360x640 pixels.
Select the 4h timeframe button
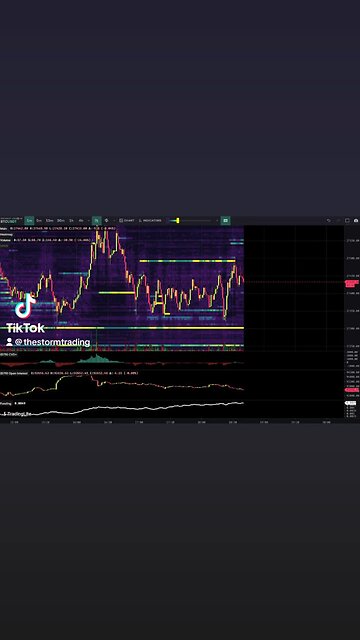pyautogui.click(x=81, y=220)
